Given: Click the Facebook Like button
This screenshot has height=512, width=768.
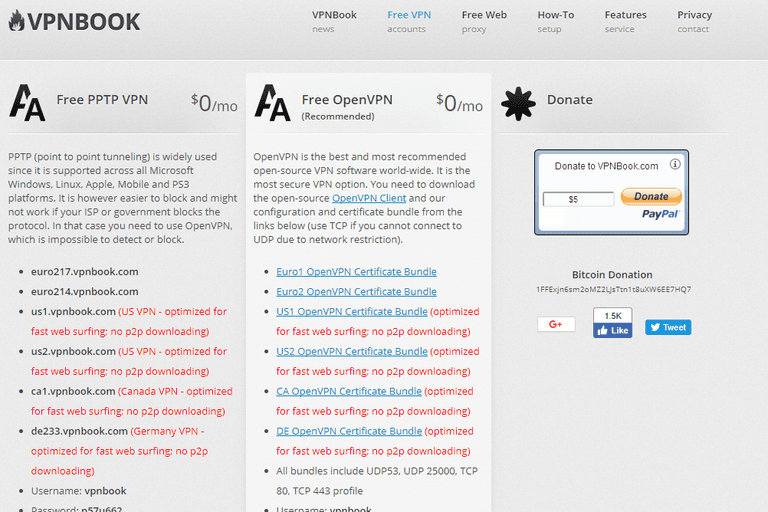Looking at the screenshot, I should [613, 331].
